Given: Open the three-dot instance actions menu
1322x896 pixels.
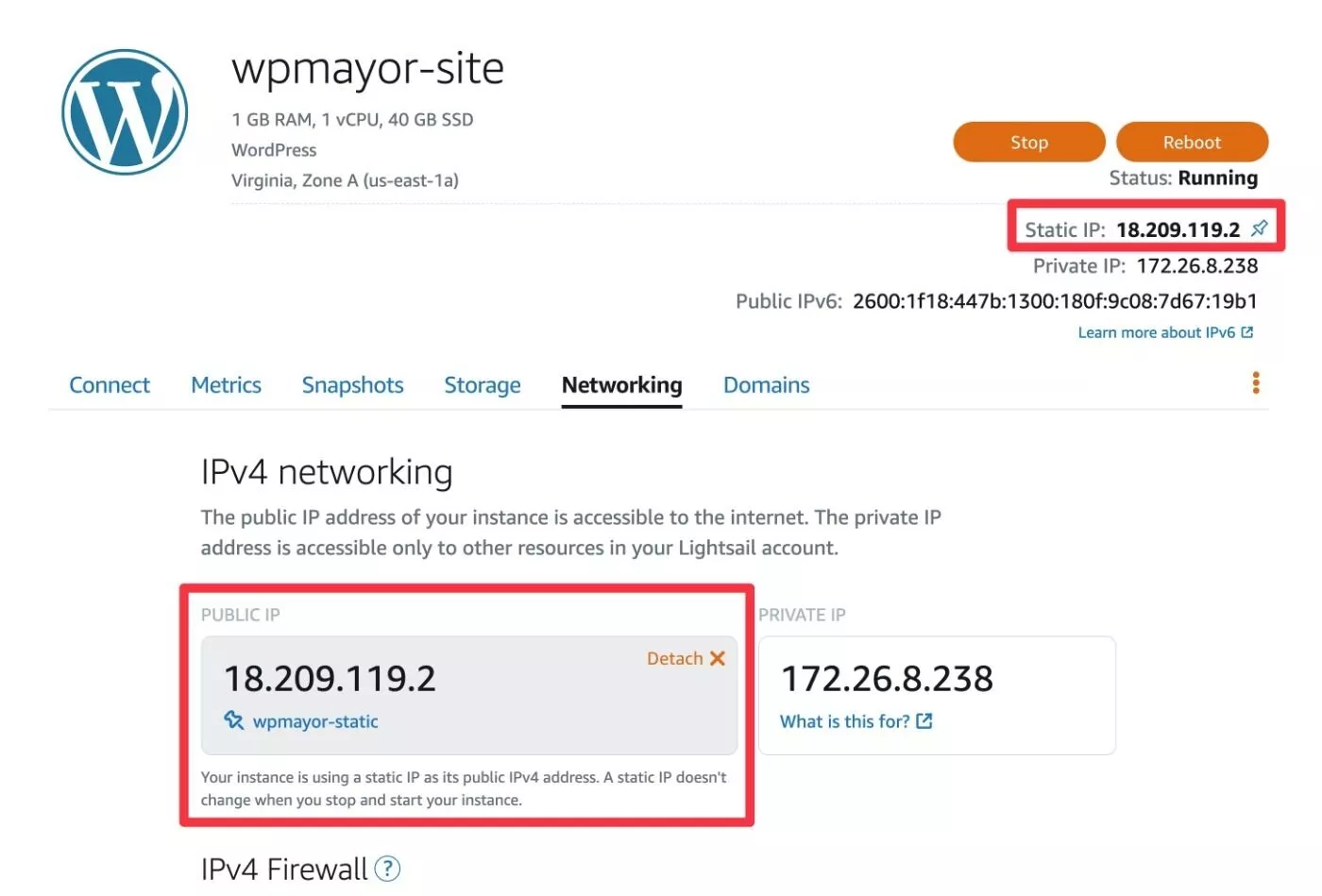Looking at the screenshot, I should [x=1255, y=382].
